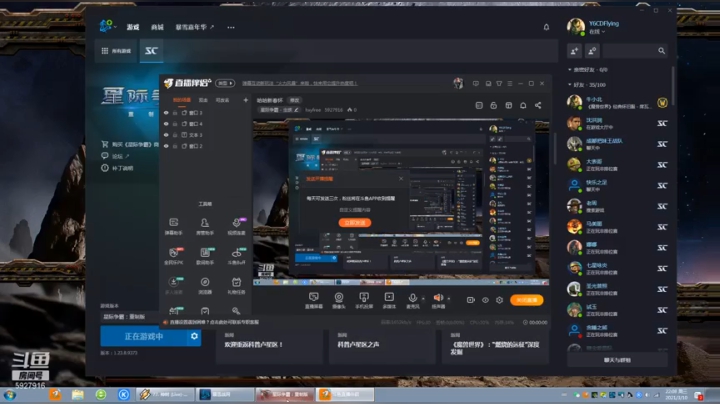This screenshot has height=404, width=720.
Task: Collapse the friends 35/100 group
Action: pyautogui.click(x=587, y=85)
